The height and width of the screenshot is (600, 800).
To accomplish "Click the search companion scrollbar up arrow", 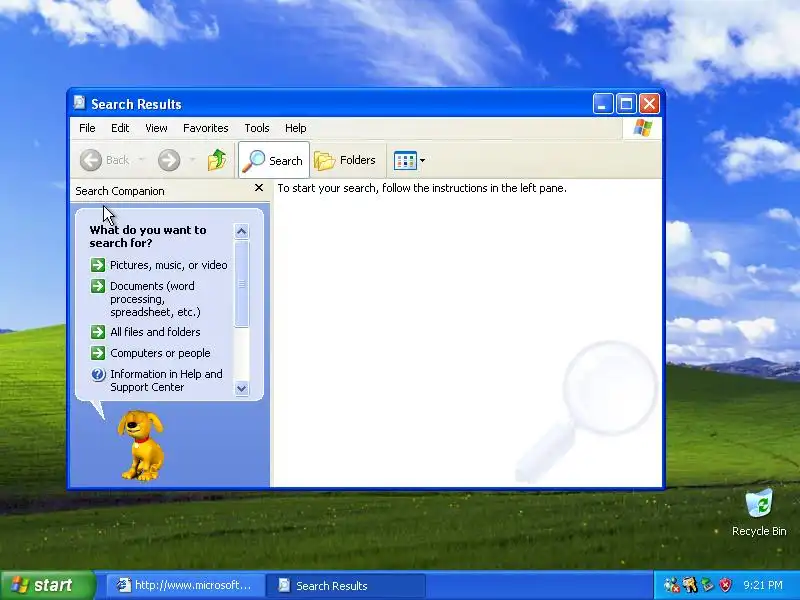I will pyautogui.click(x=242, y=232).
